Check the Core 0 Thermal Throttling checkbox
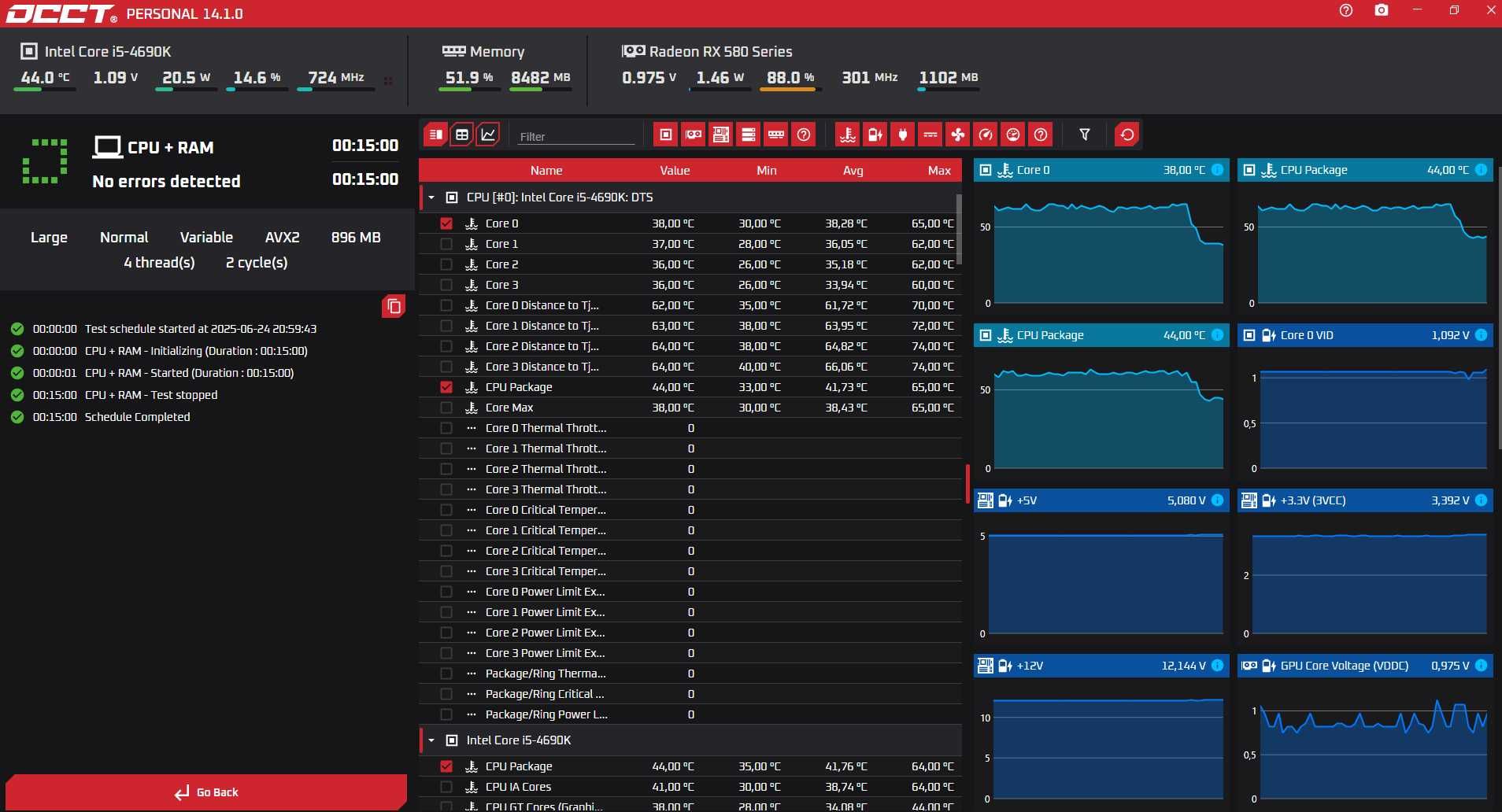The height and width of the screenshot is (812, 1502). (446, 428)
